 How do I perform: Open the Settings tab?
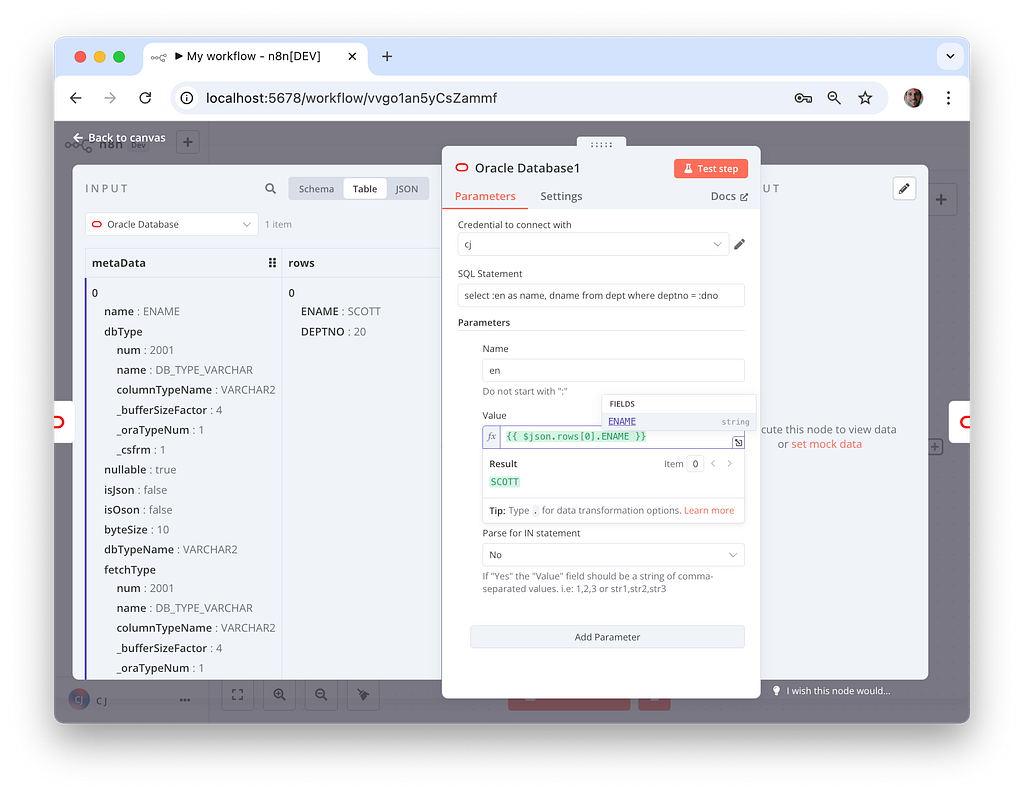(561, 196)
